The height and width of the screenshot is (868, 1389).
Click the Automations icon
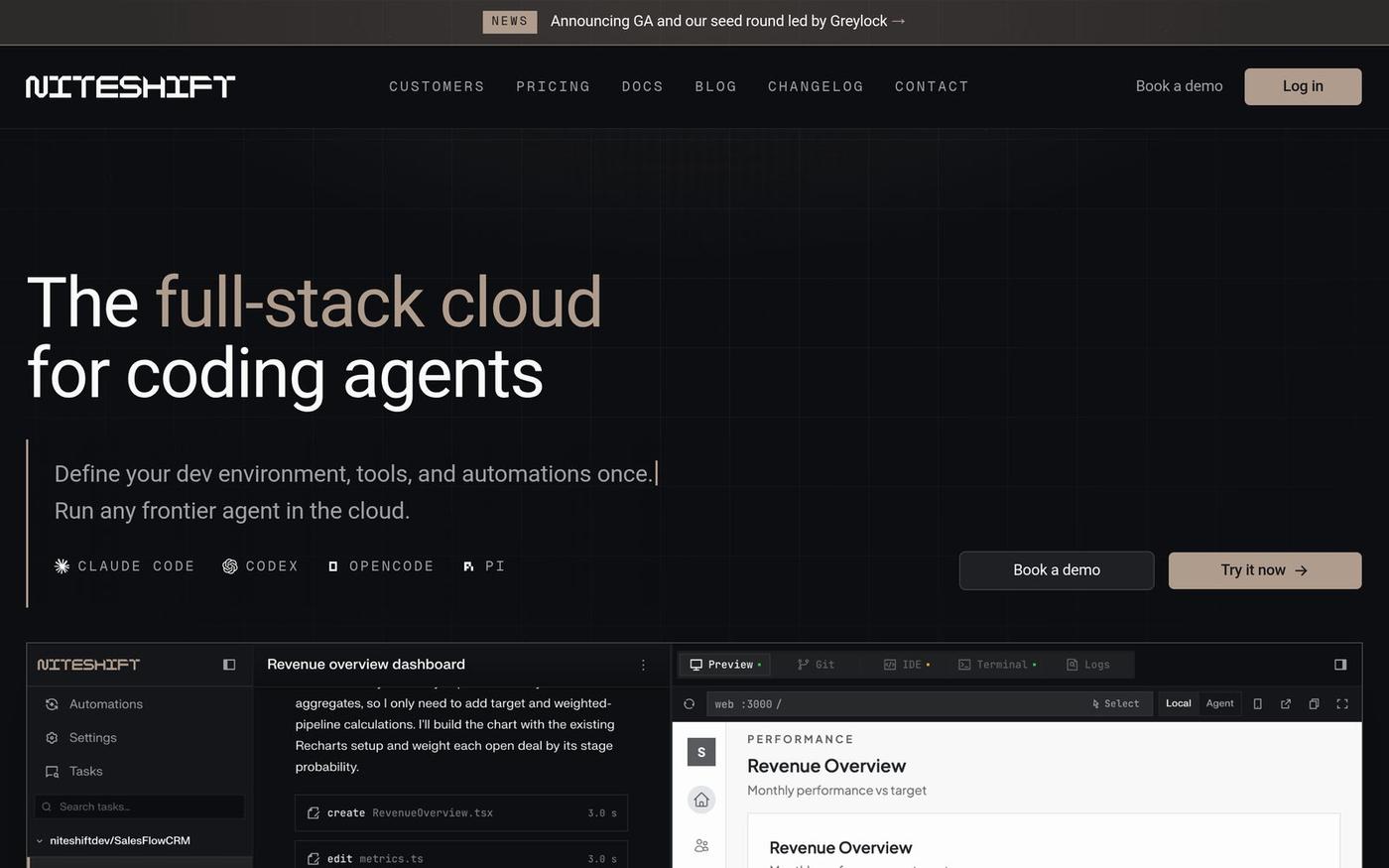point(52,704)
